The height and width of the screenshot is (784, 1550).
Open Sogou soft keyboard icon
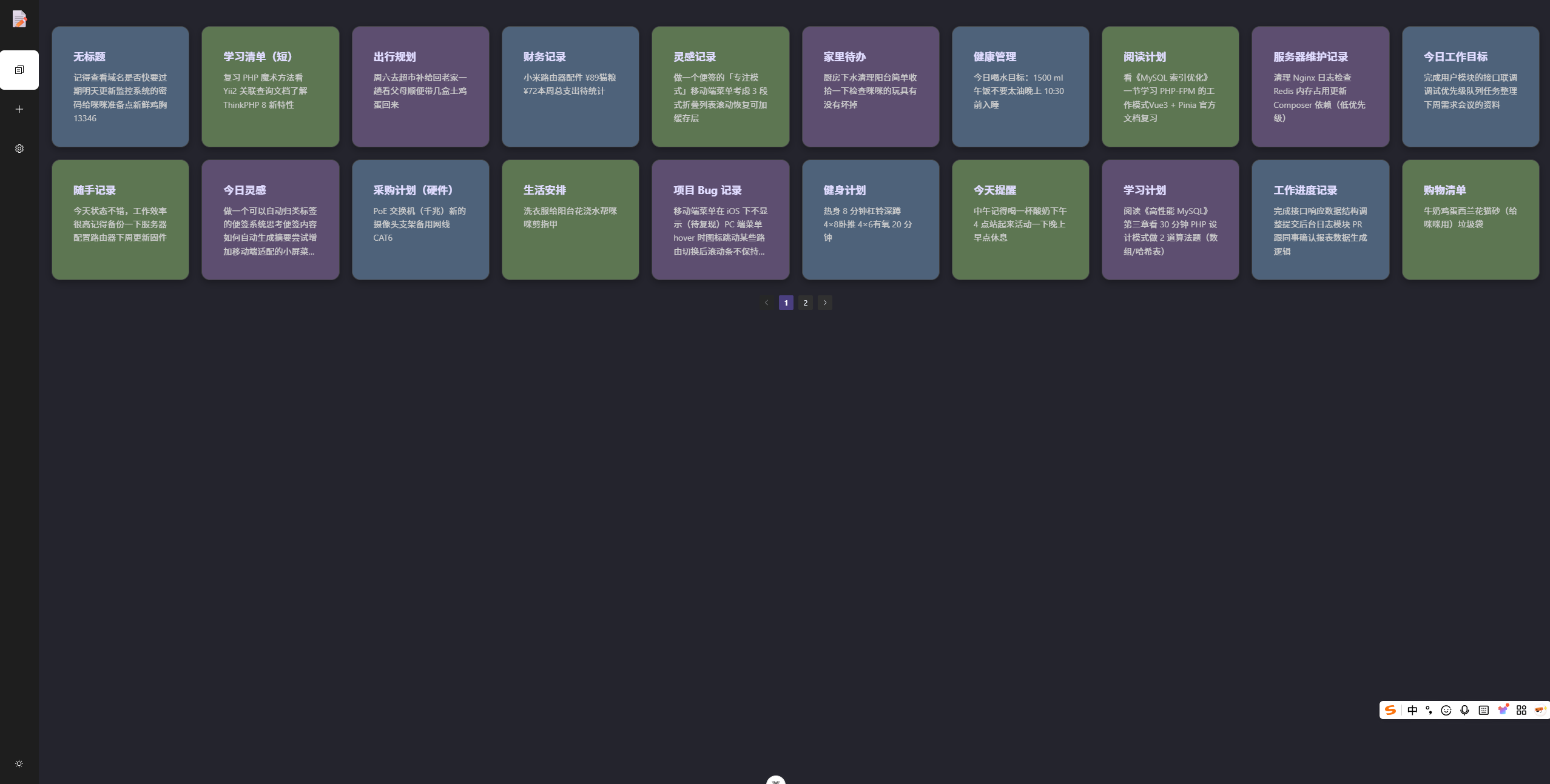pyautogui.click(x=1483, y=710)
